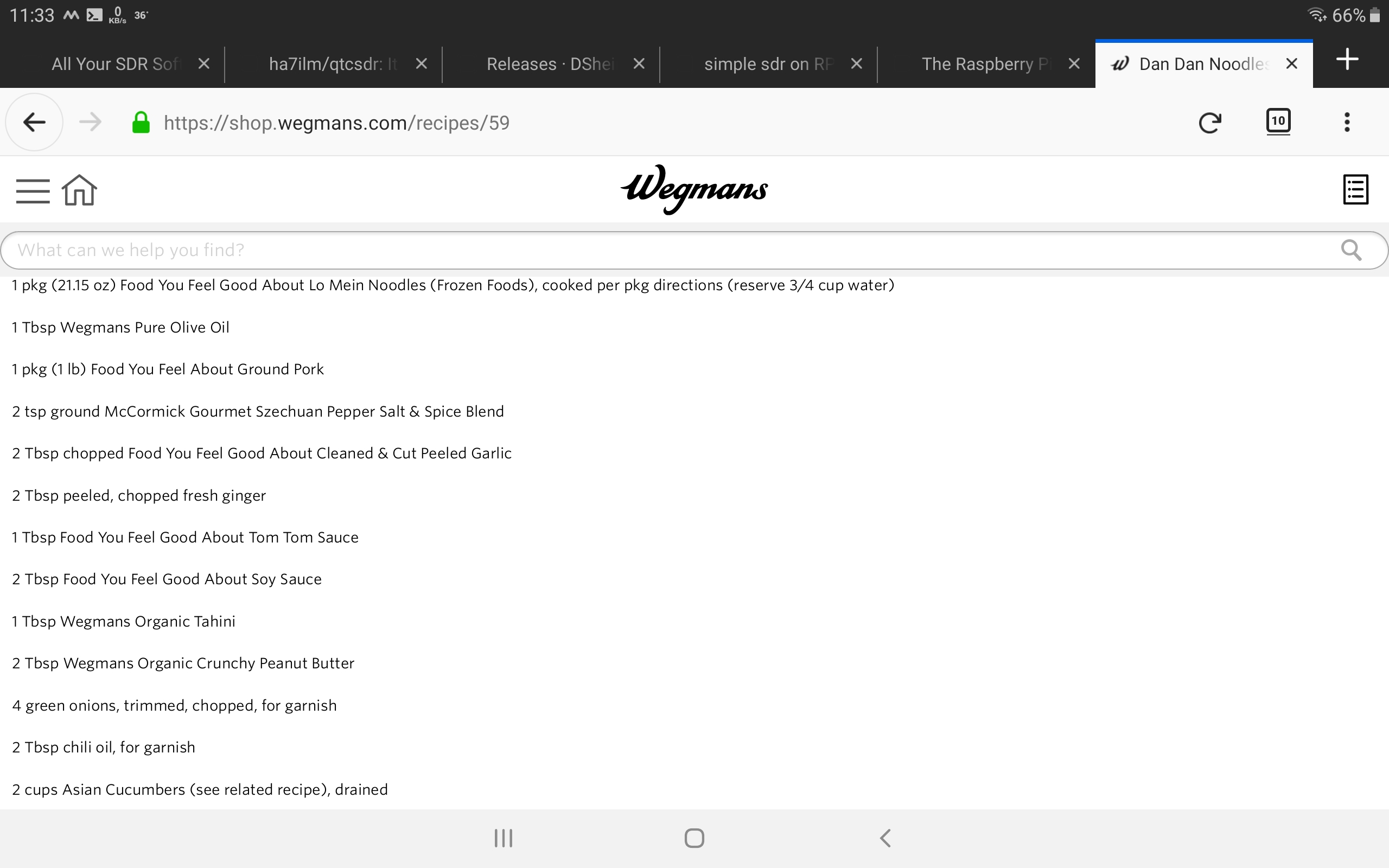
Task: Go to Wegmans home via the house icon
Action: pyautogui.click(x=79, y=190)
